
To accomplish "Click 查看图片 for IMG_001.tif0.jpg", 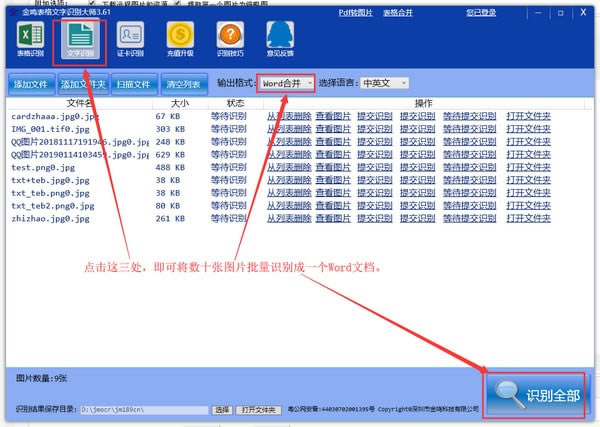I will pyautogui.click(x=333, y=129).
